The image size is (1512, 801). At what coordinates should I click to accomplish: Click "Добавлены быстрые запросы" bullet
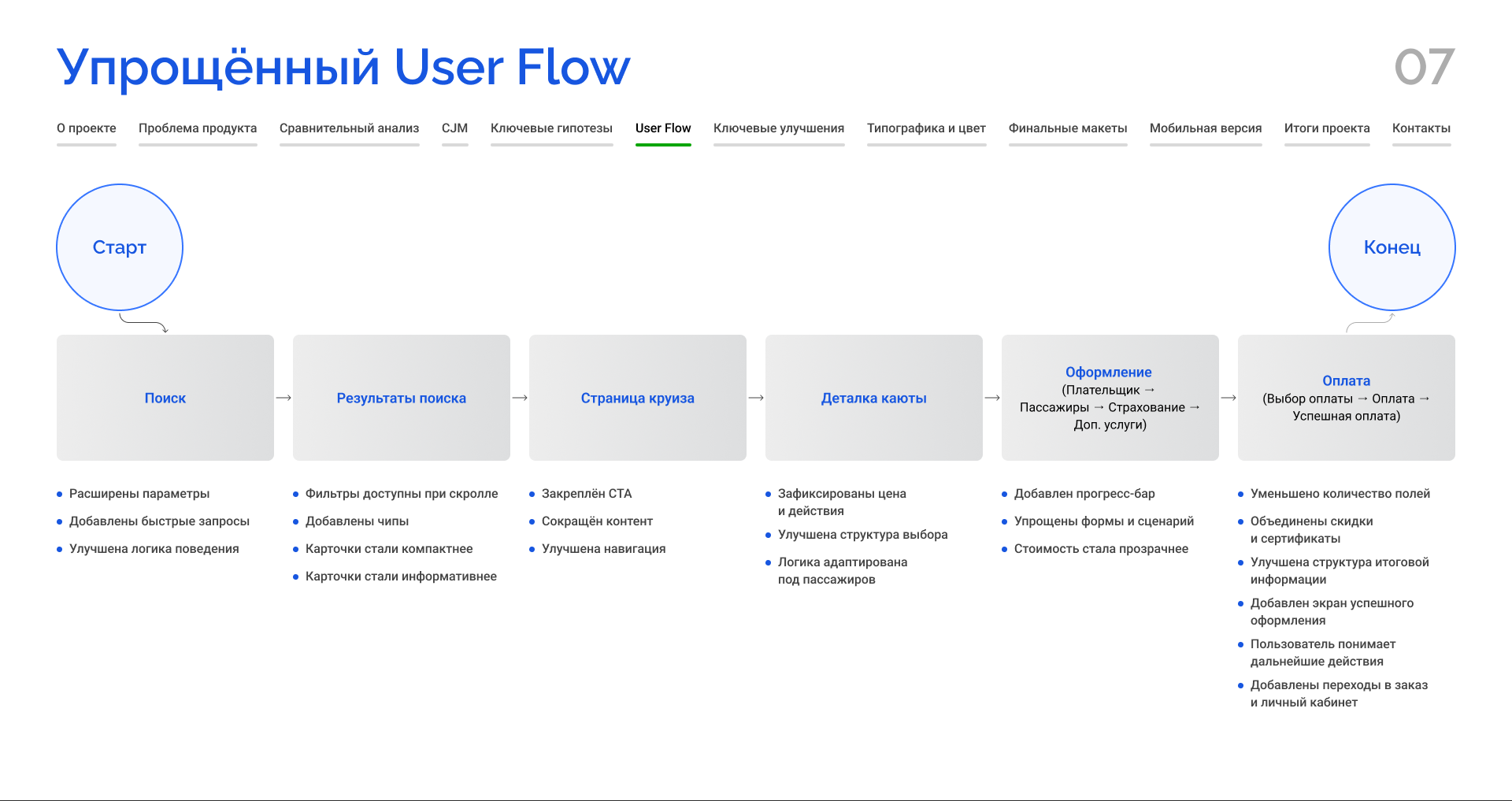coord(153,521)
